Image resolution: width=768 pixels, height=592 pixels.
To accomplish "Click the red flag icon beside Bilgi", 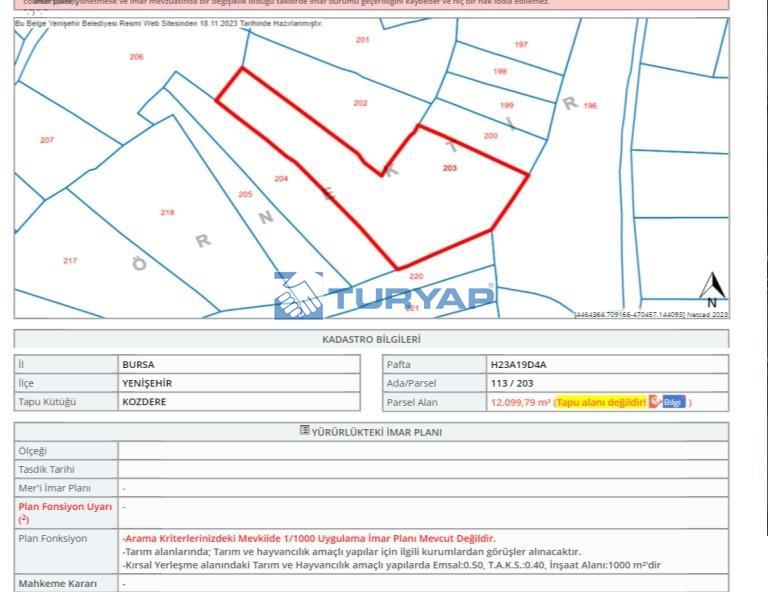I will click(x=655, y=402).
